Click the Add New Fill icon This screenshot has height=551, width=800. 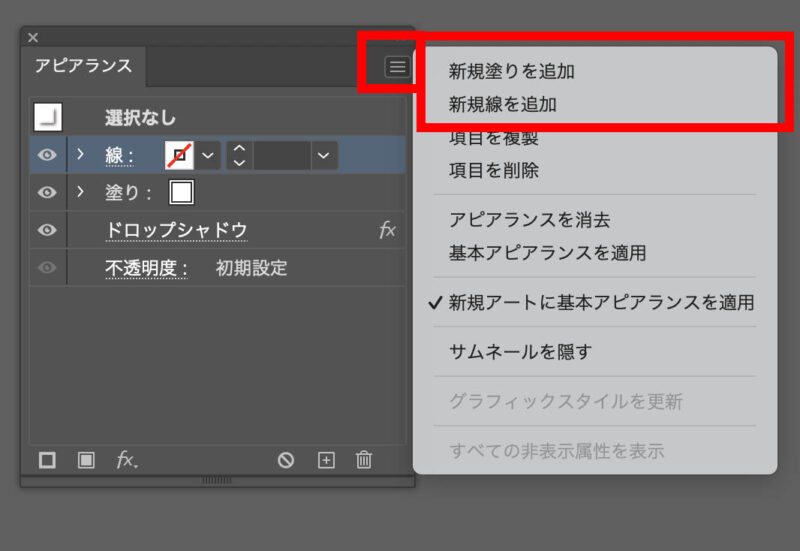click(86, 460)
